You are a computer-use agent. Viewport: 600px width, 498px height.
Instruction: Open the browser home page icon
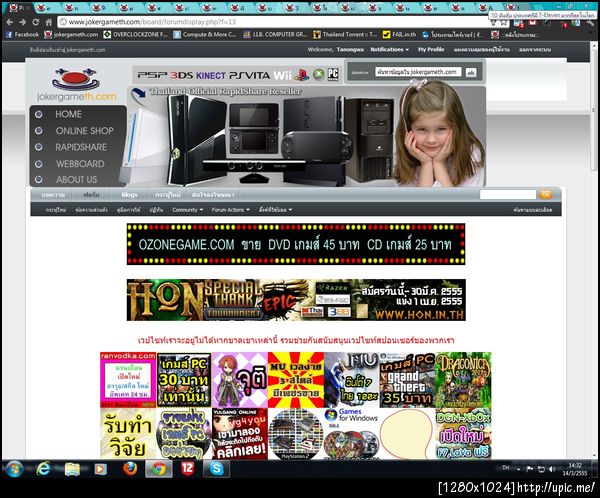coord(49,22)
